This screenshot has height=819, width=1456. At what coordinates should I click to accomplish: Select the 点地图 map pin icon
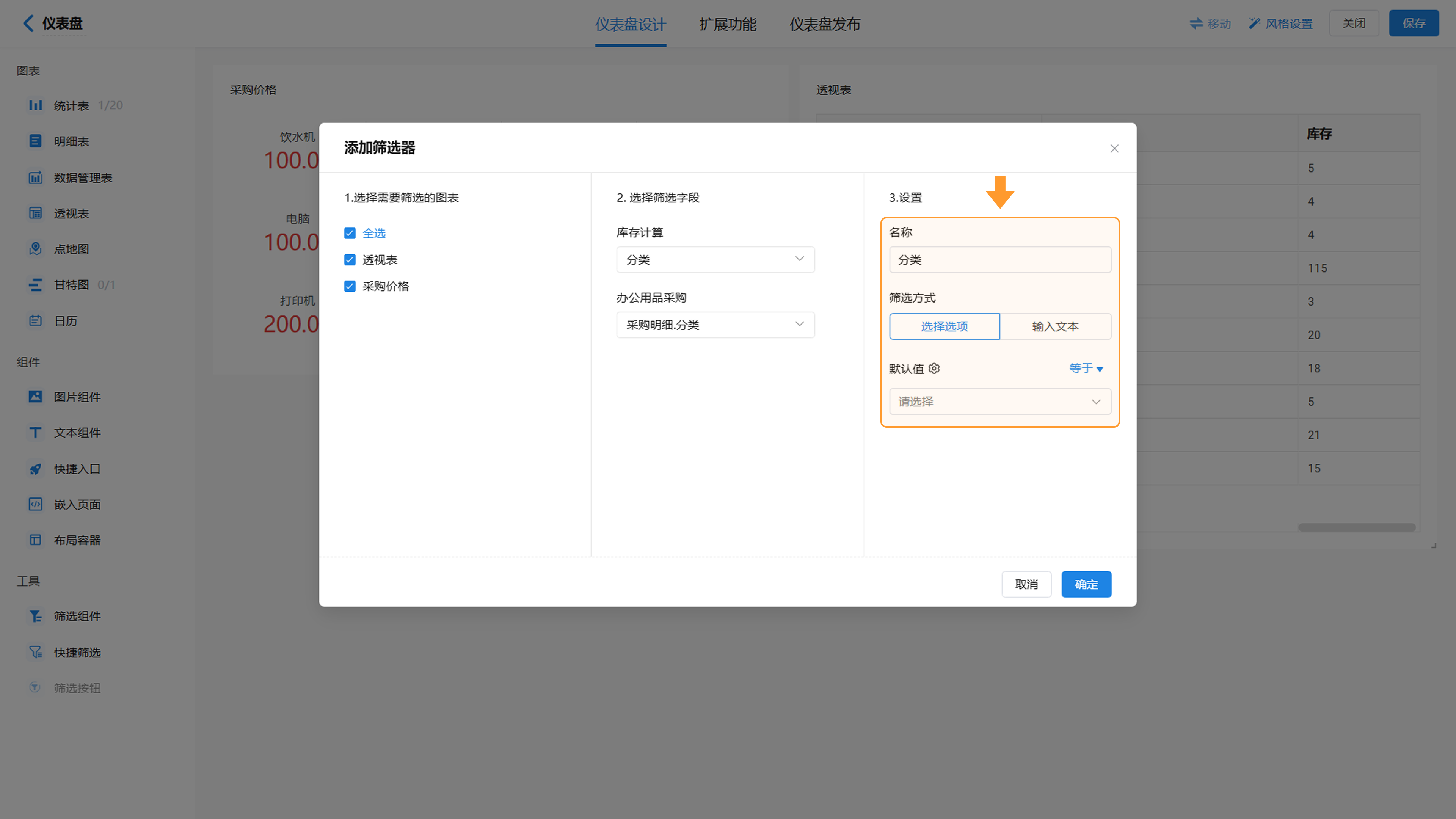point(36,249)
